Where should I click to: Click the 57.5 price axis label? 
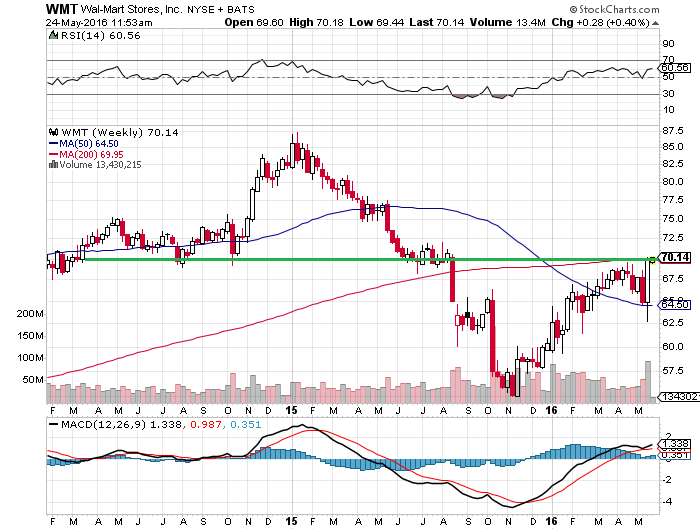pyautogui.click(x=673, y=371)
